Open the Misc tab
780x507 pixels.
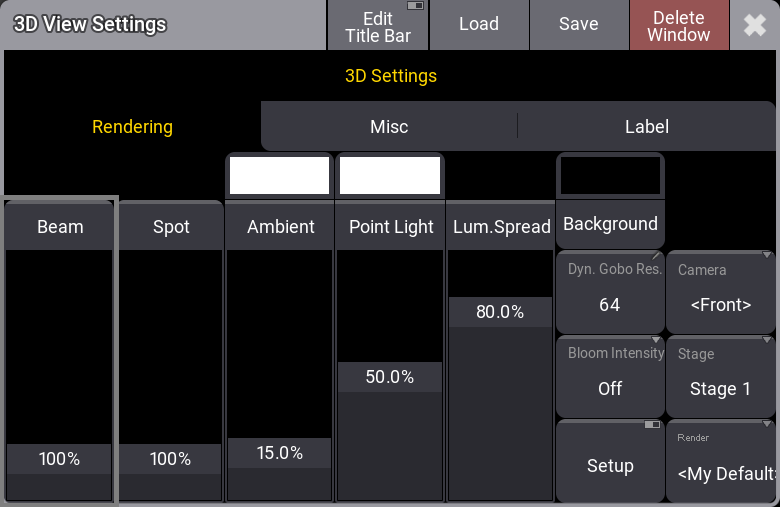point(389,127)
